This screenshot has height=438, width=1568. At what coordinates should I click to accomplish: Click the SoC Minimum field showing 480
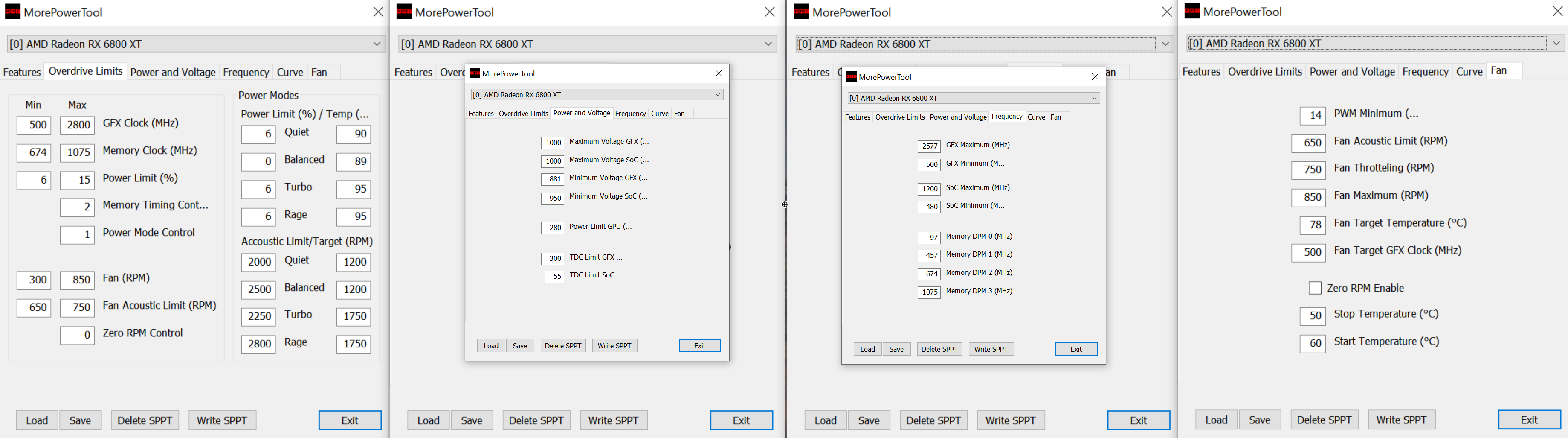click(929, 207)
